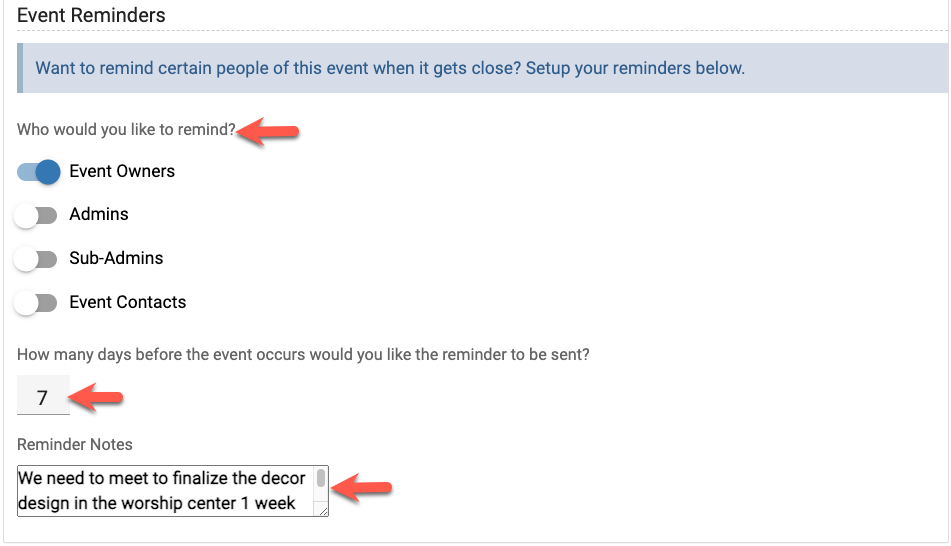951x546 pixels.
Task: Enable the Admins reminder toggle
Action: (36, 215)
